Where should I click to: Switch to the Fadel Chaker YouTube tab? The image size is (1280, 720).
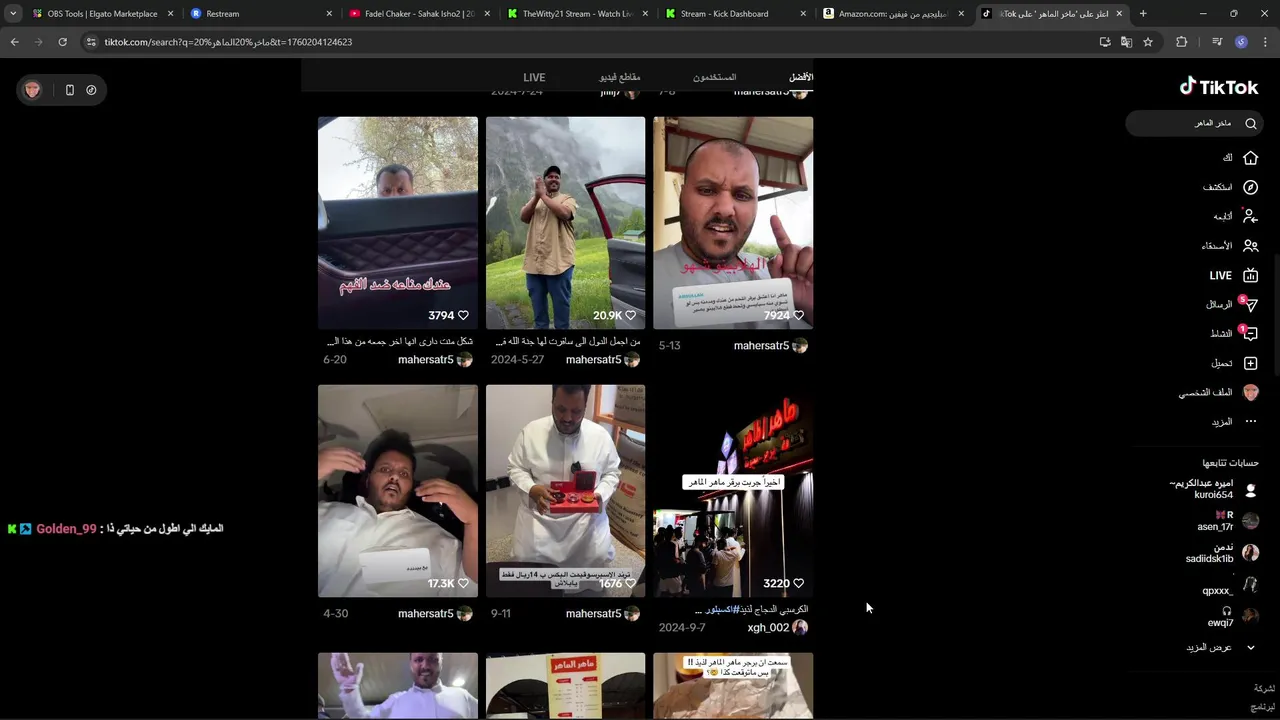(x=418, y=14)
